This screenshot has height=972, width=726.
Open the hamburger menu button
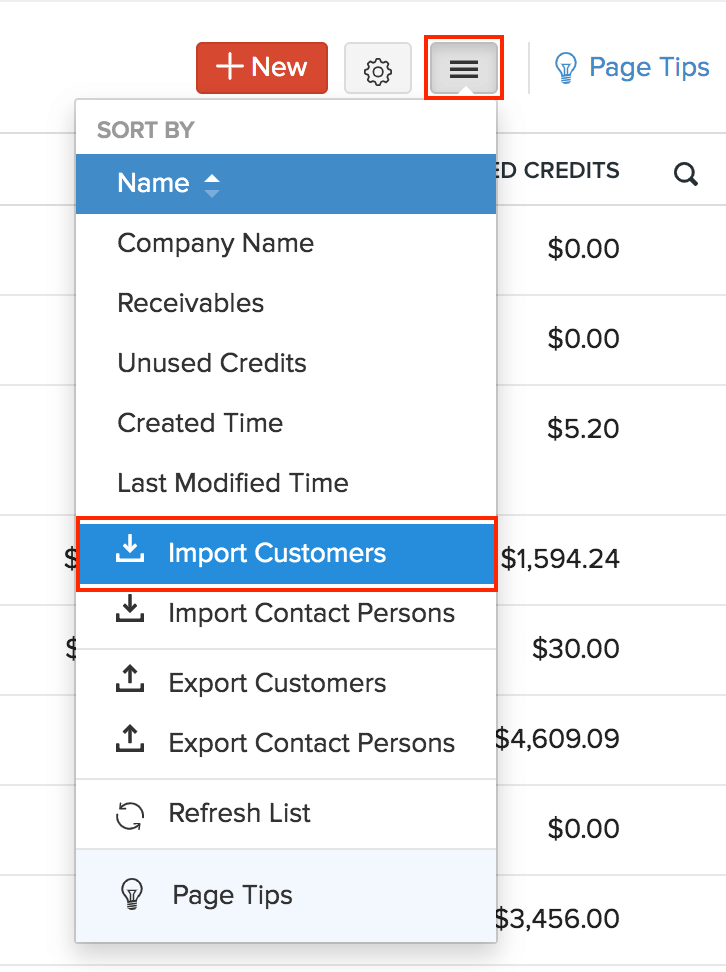coord(464,69)
